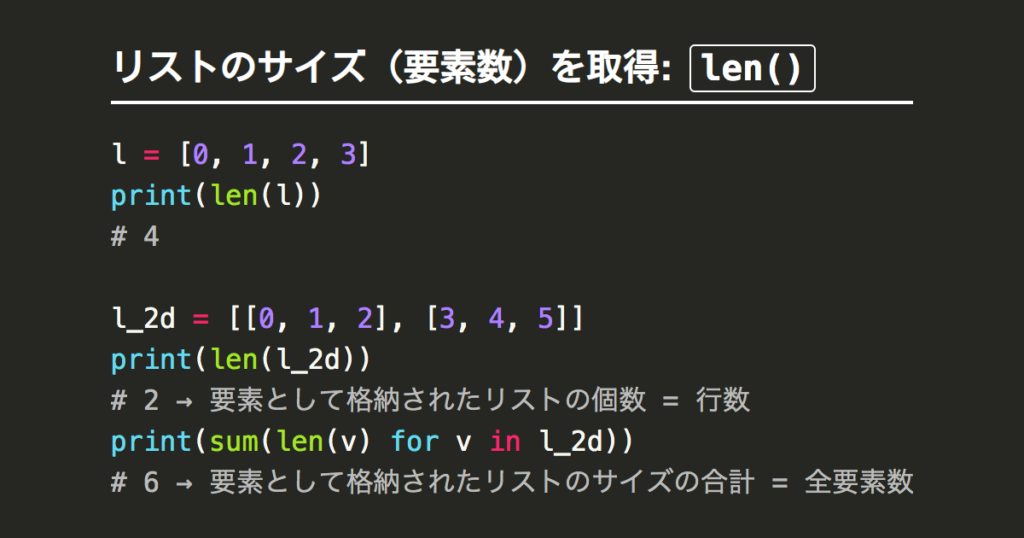The width and height of the screenshot is (1024, 538).
Task: Click the comment text 全要素数
Action: tap(859, 482)
